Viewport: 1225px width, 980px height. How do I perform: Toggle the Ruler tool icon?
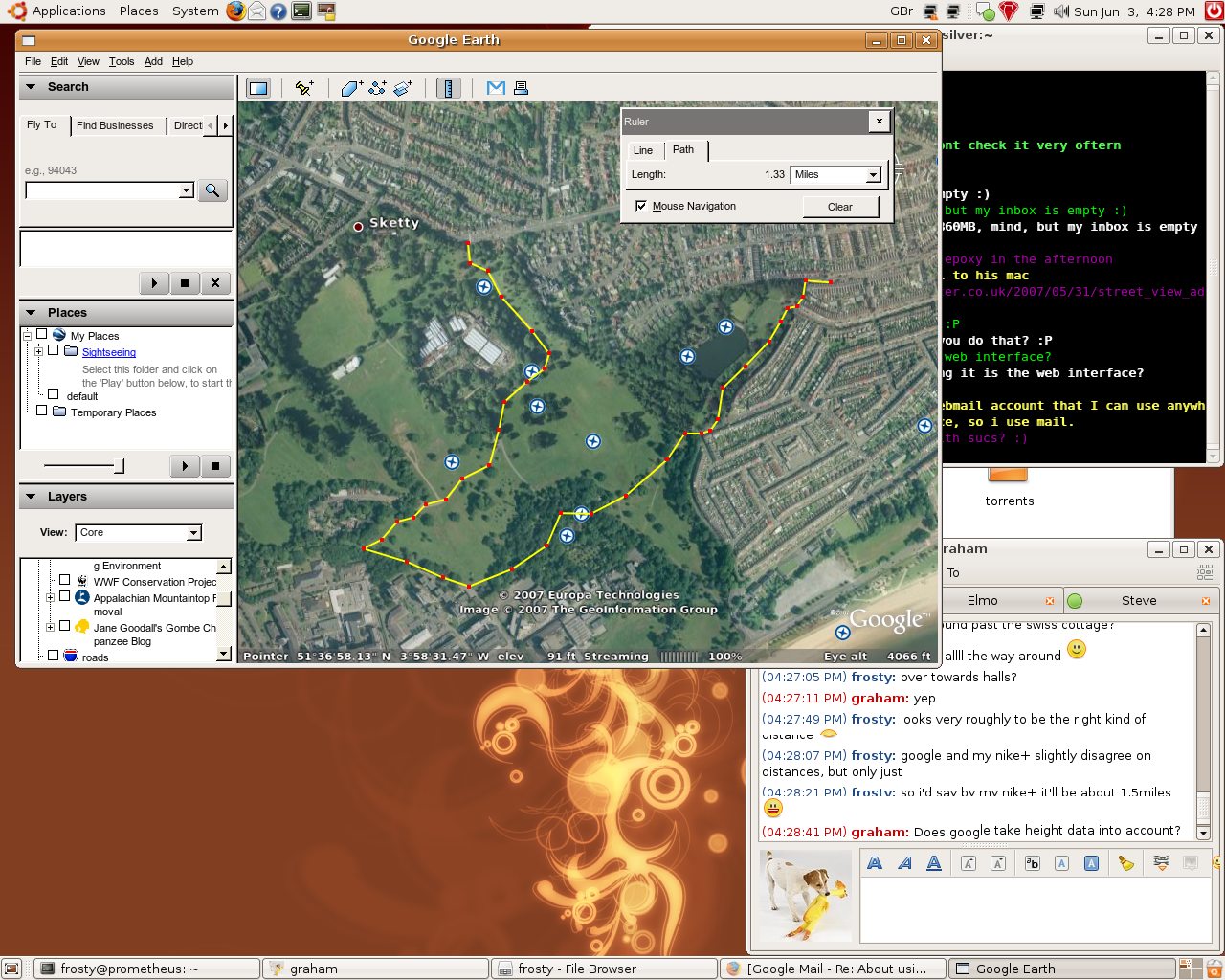click(x=448, y=88)
